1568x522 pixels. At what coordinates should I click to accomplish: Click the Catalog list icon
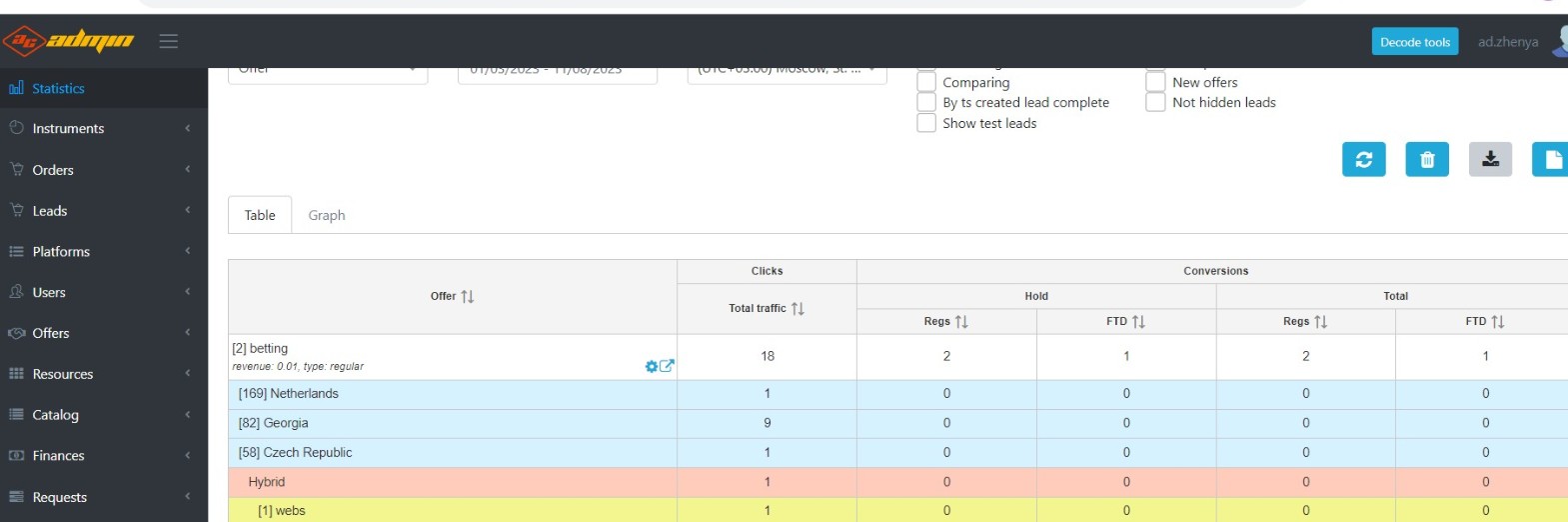coord(16,414)
